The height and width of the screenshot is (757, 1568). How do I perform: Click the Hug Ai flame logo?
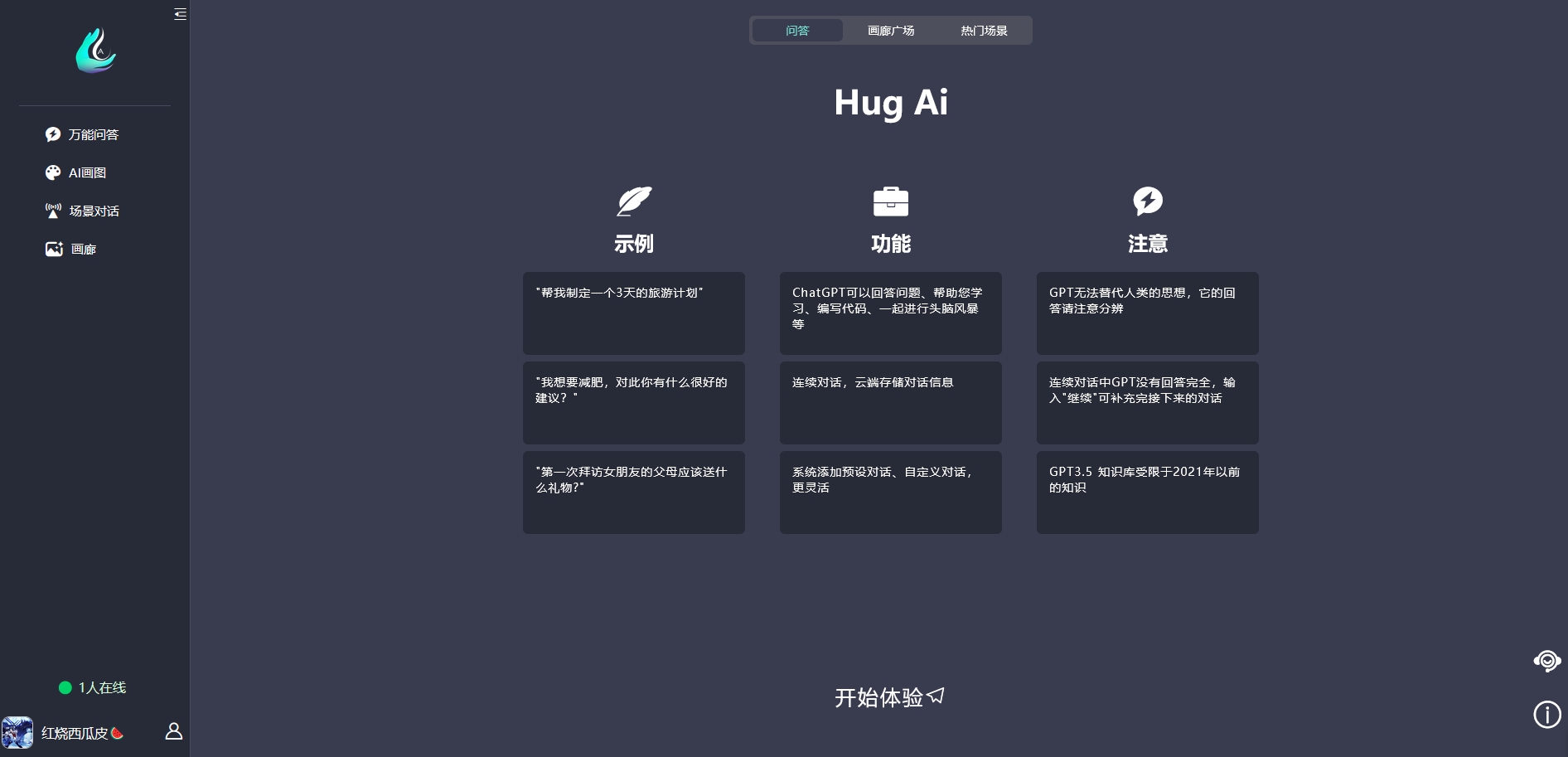(96, 51)
